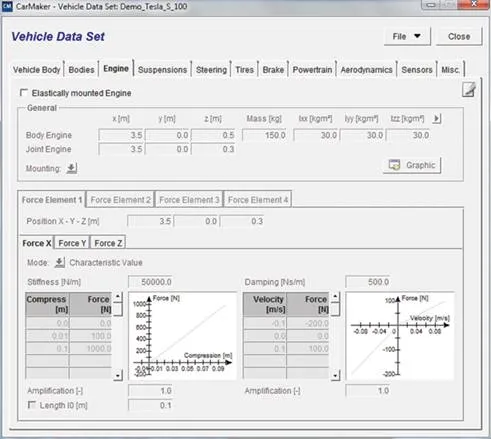Image resolution: width=491 pixels, height=439 pixels.
Task: Switch to the Brake tab
Action: (x=273, y=70)
